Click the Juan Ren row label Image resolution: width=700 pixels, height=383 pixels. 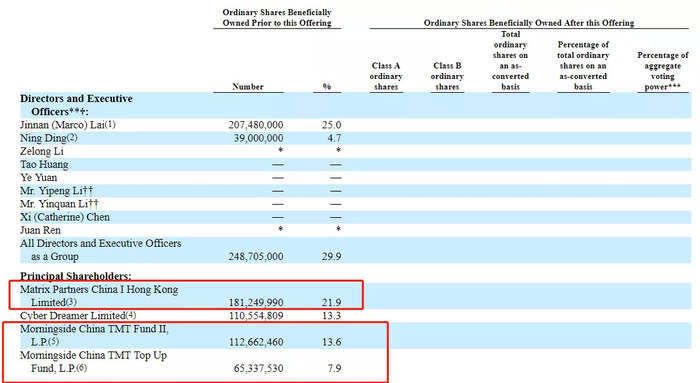point(40,230)
